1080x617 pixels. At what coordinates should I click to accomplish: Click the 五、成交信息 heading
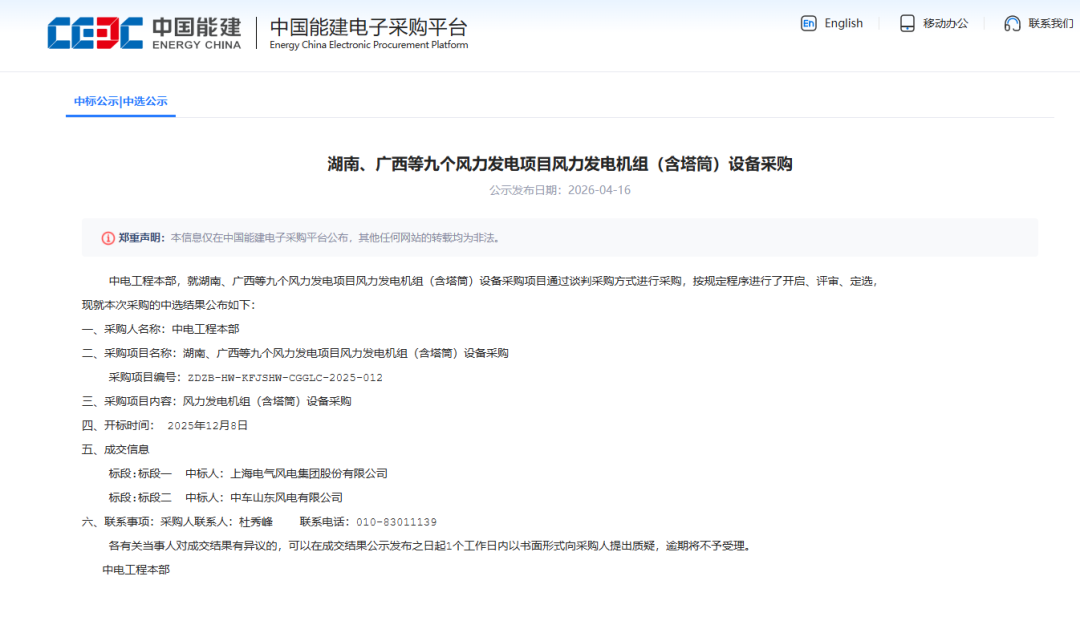pyautogui.click(x=115, y=450)
